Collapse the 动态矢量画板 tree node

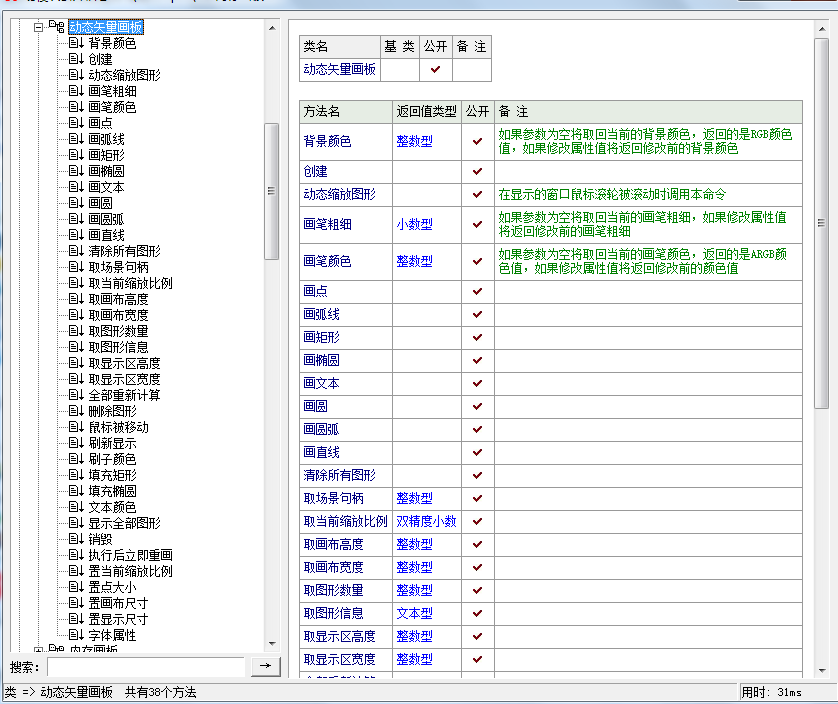[38, 27]
